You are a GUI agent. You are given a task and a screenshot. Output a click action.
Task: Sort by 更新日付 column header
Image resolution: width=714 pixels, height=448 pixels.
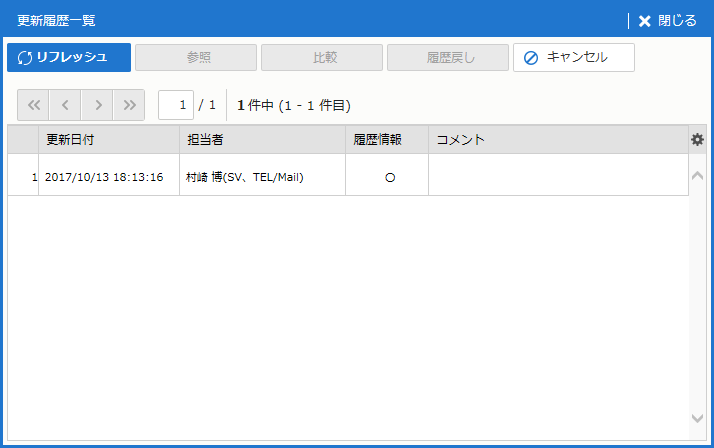pos(108,140)
